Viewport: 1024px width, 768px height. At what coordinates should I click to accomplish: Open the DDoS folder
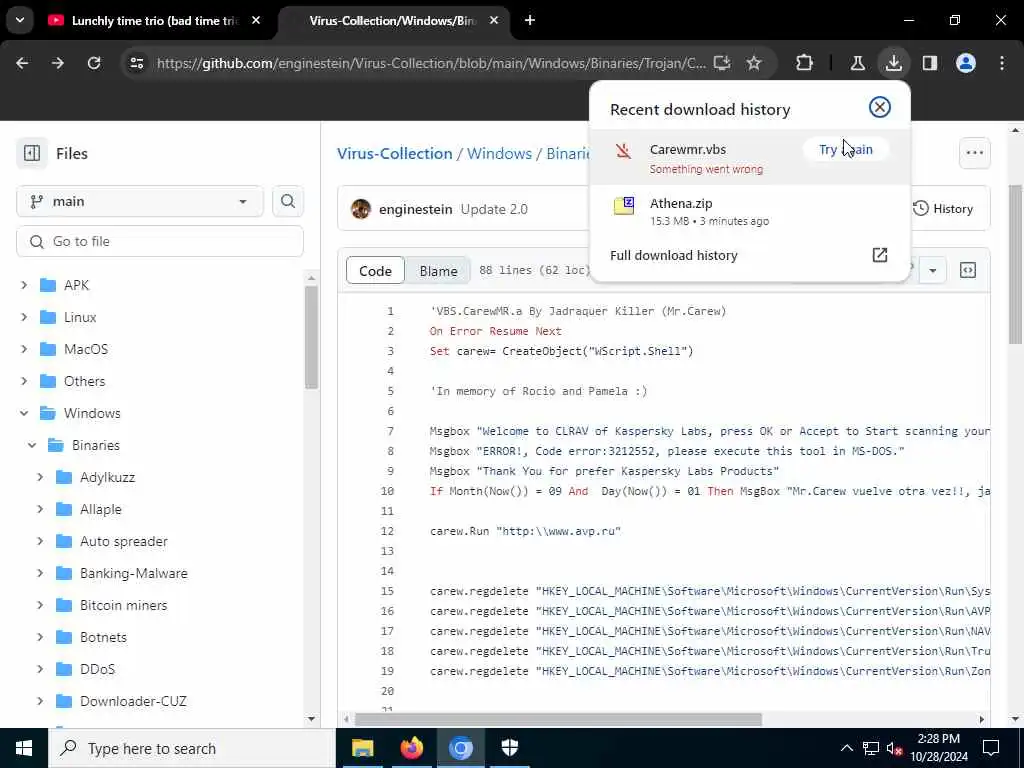pyautogui.click(x=97, y=669)
